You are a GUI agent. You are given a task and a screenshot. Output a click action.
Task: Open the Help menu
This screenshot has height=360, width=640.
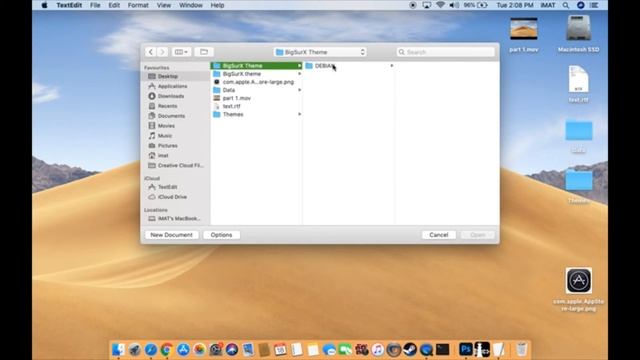[x=217, y=5]
